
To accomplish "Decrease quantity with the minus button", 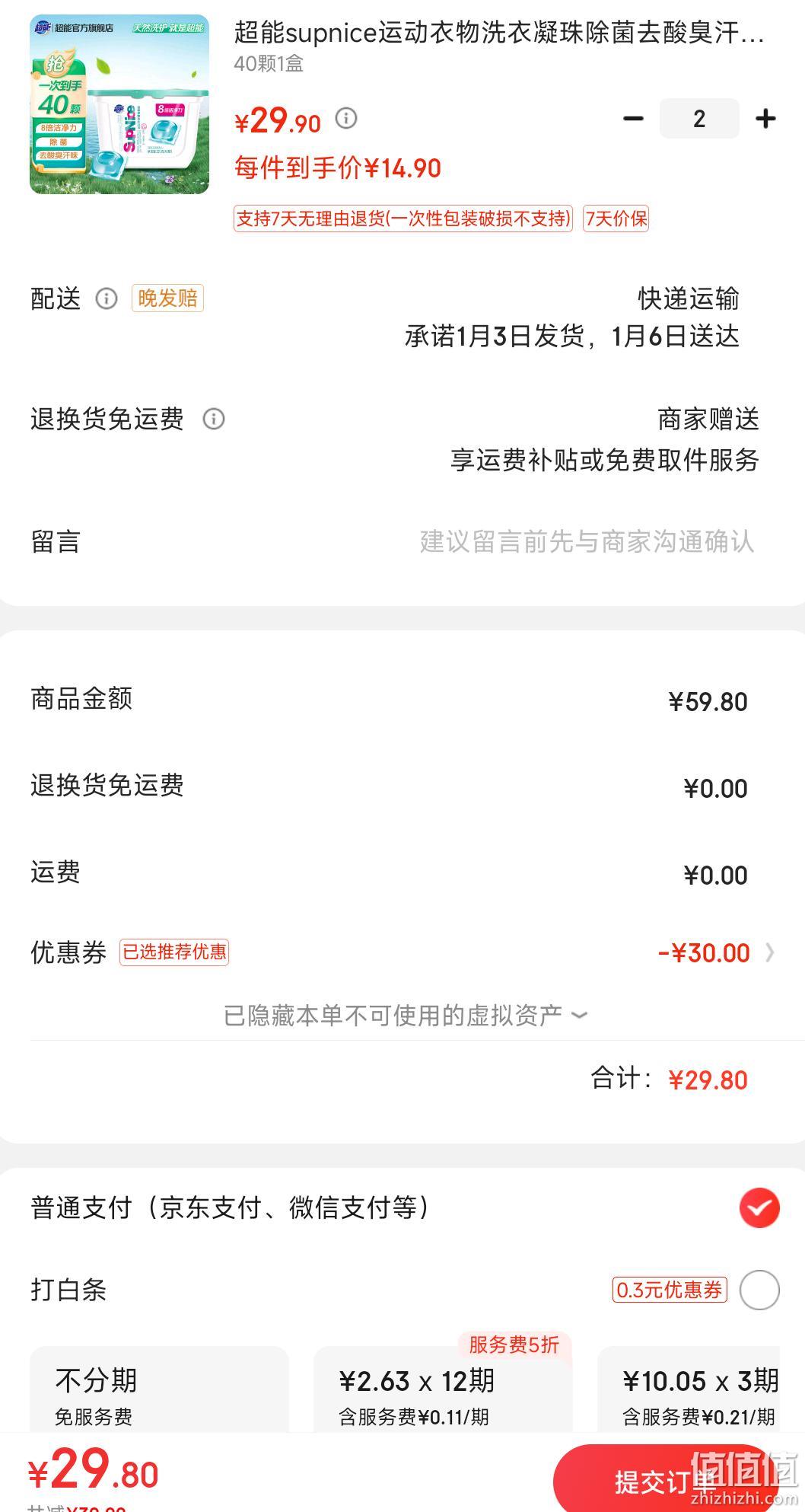I will [633, 118].
